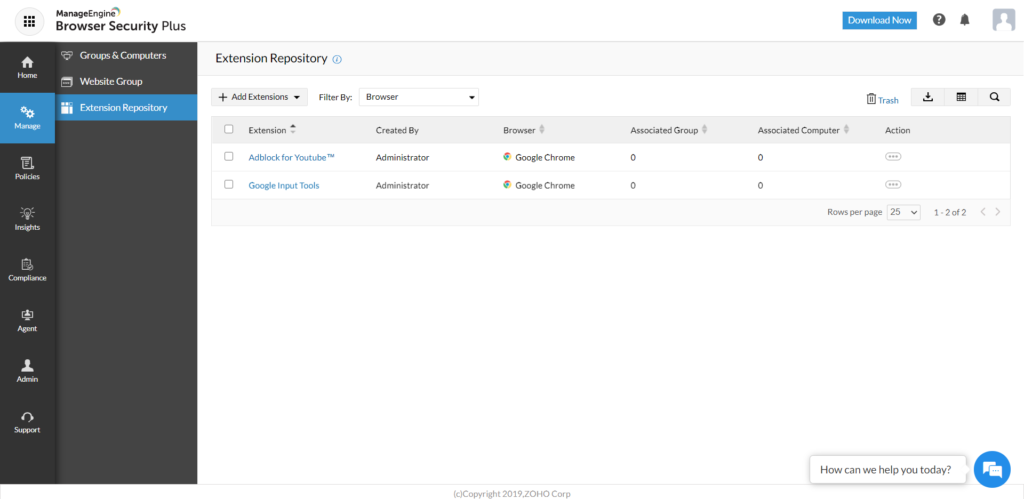Image resolution: width=1024 pixels, height=499 pixels.
Task: Select the Google Input Tools checkbox
Action: [229, 185]
